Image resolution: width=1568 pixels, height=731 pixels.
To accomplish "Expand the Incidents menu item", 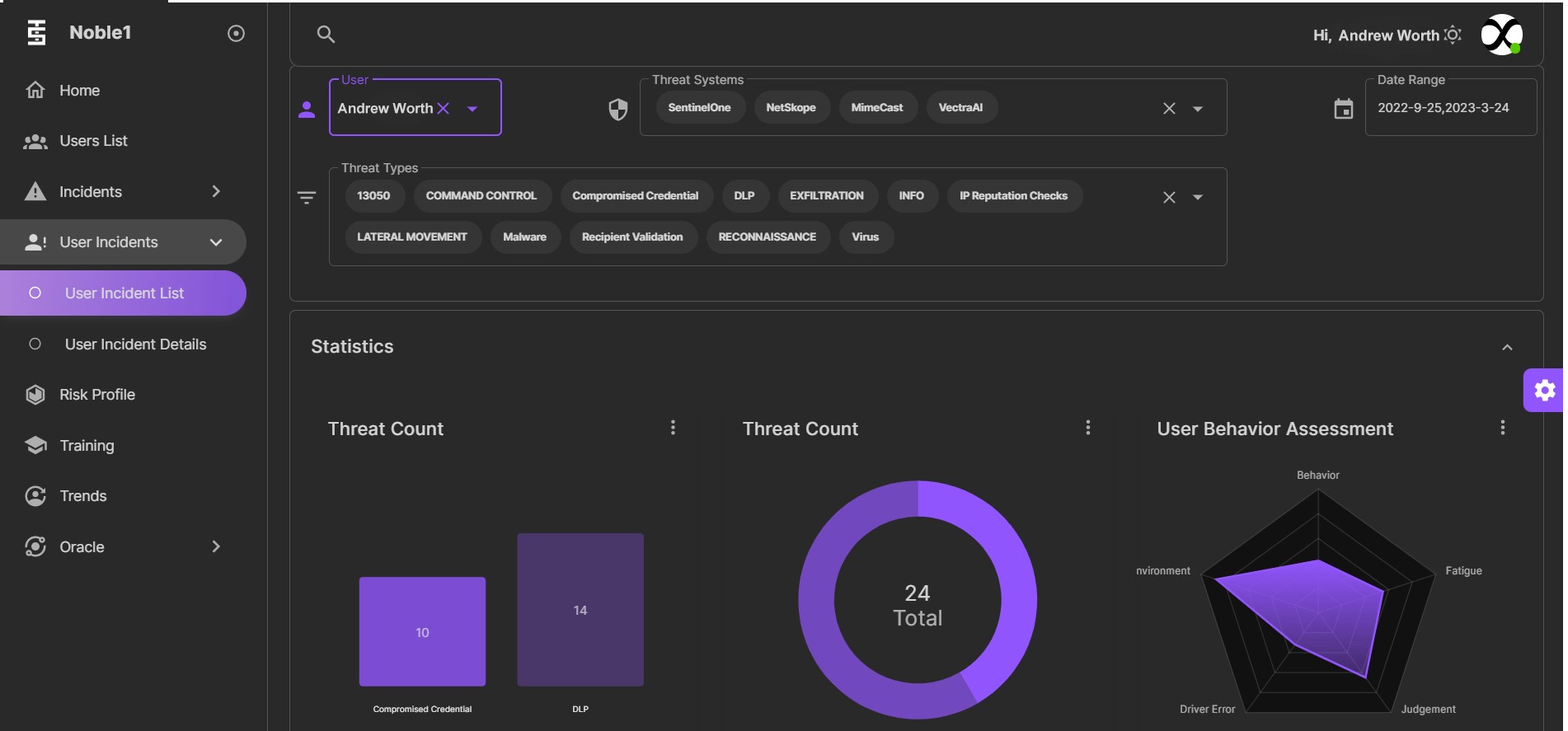I will [123, 192].
